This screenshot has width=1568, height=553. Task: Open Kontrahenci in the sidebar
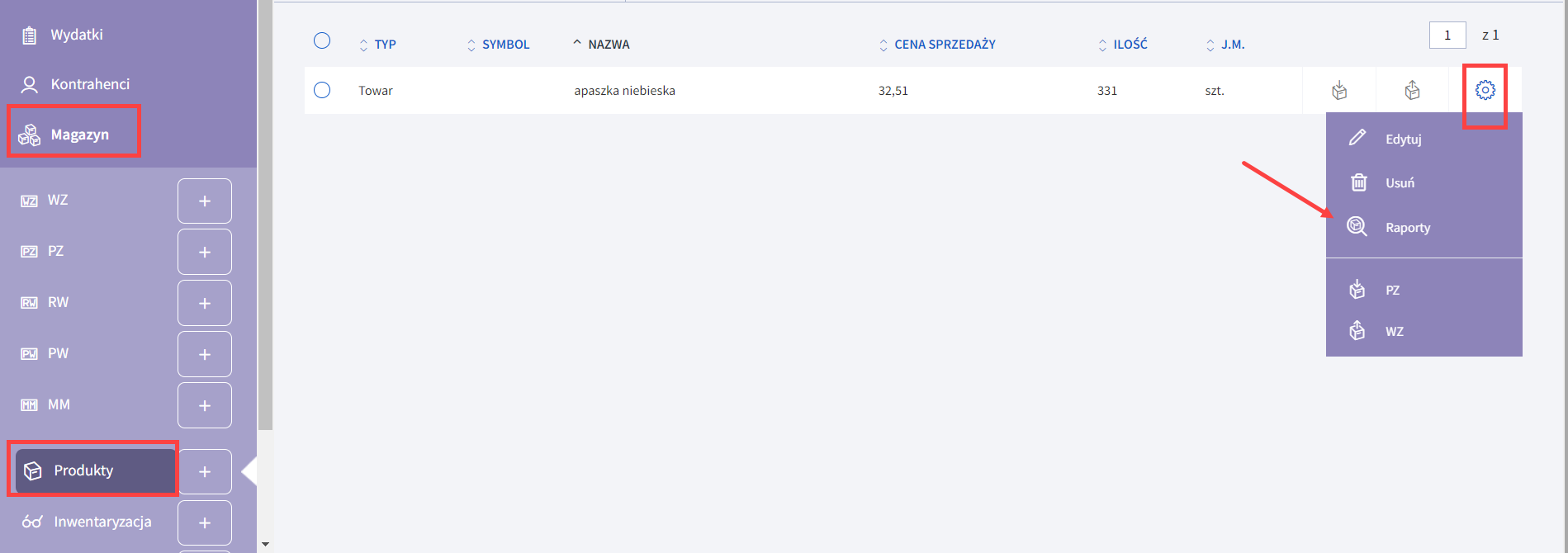[90, 84]
